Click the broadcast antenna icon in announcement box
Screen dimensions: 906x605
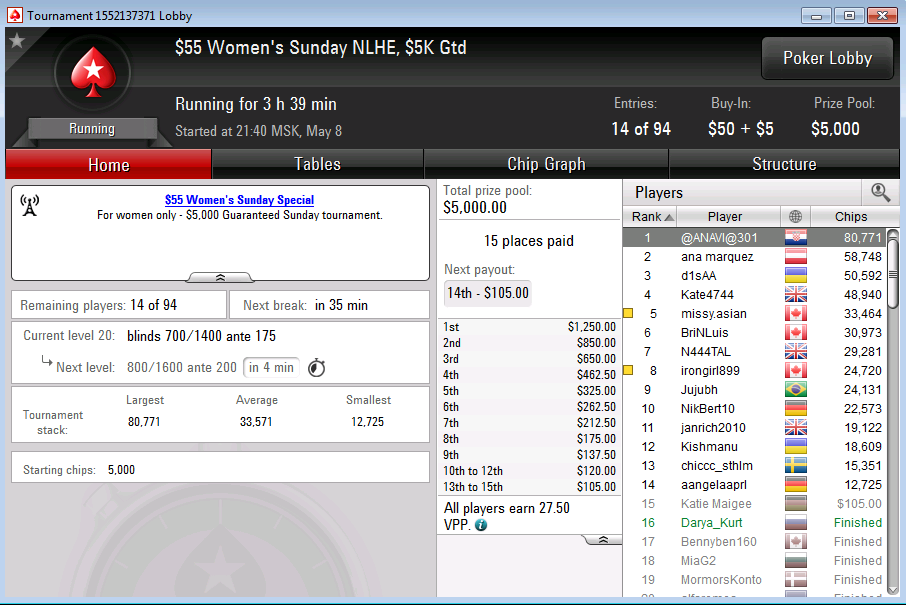29,206
